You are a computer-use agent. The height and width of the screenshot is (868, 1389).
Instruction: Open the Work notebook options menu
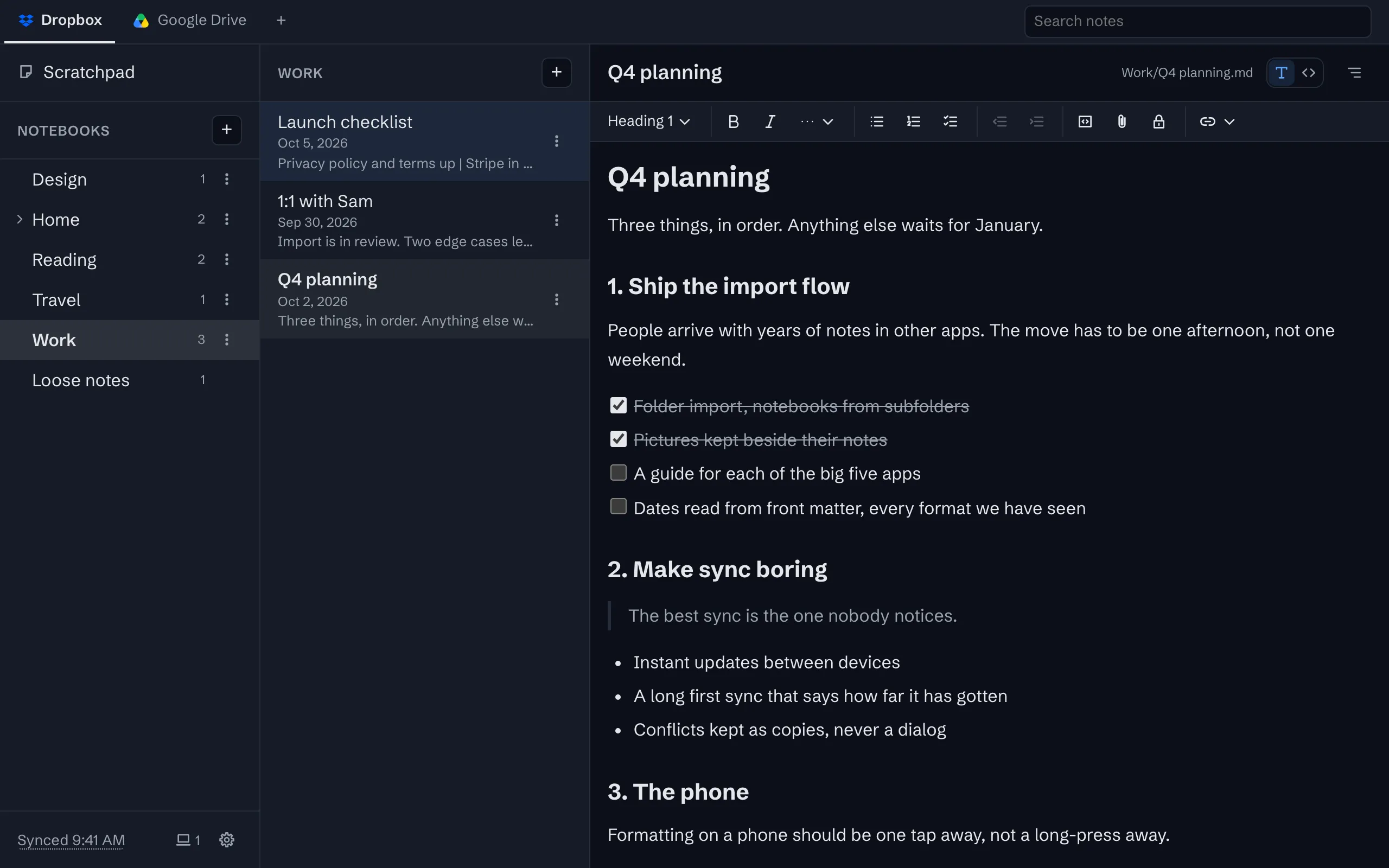tap(227, 340)
